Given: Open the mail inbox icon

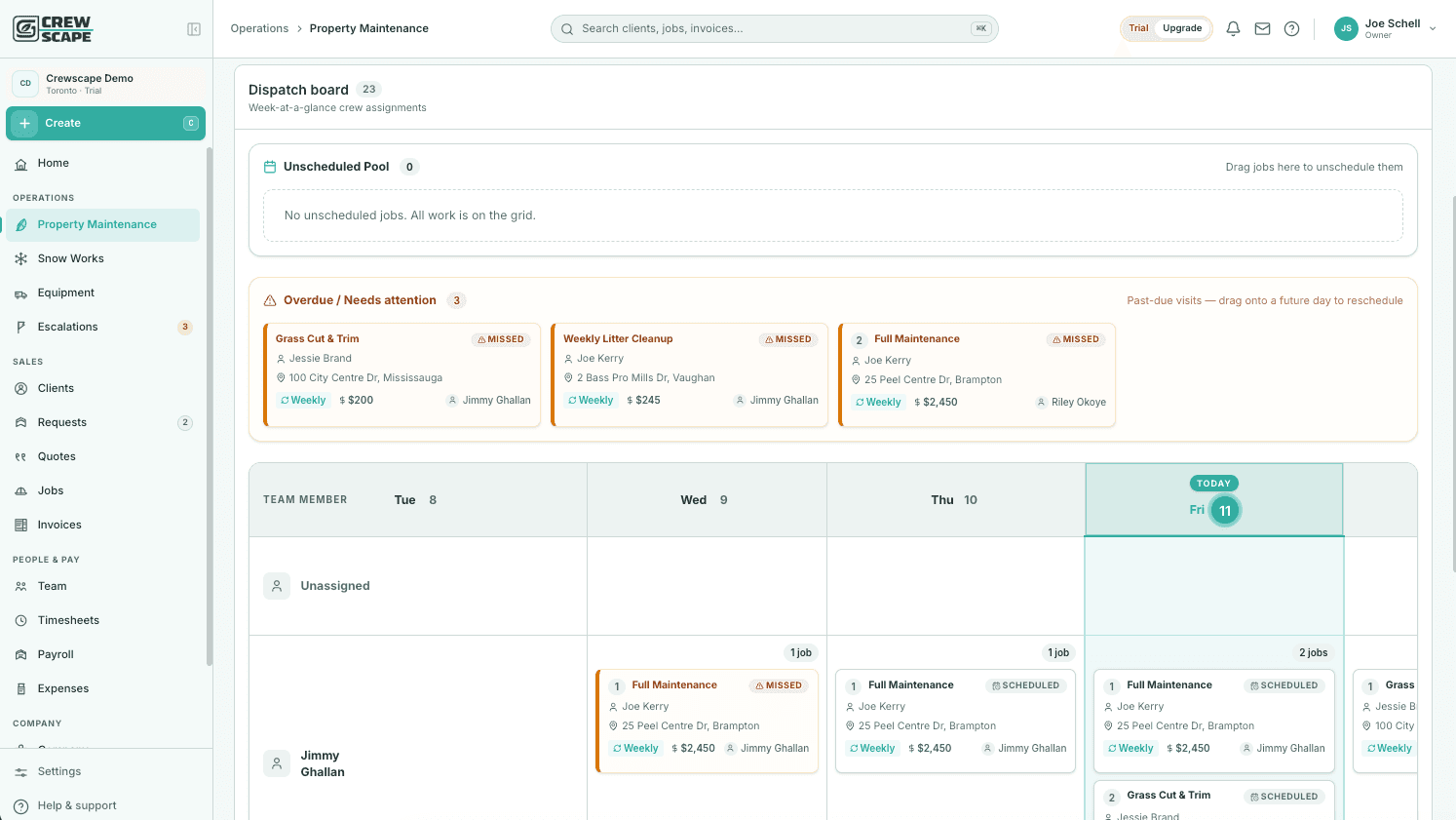Looking at the screenshot, I should tap(1262, 29).
